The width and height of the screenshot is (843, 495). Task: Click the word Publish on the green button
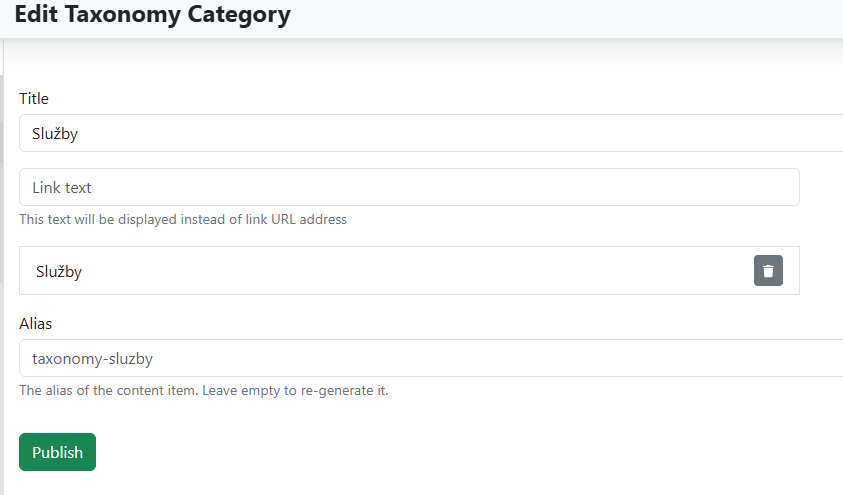click(x=57, y=452)
